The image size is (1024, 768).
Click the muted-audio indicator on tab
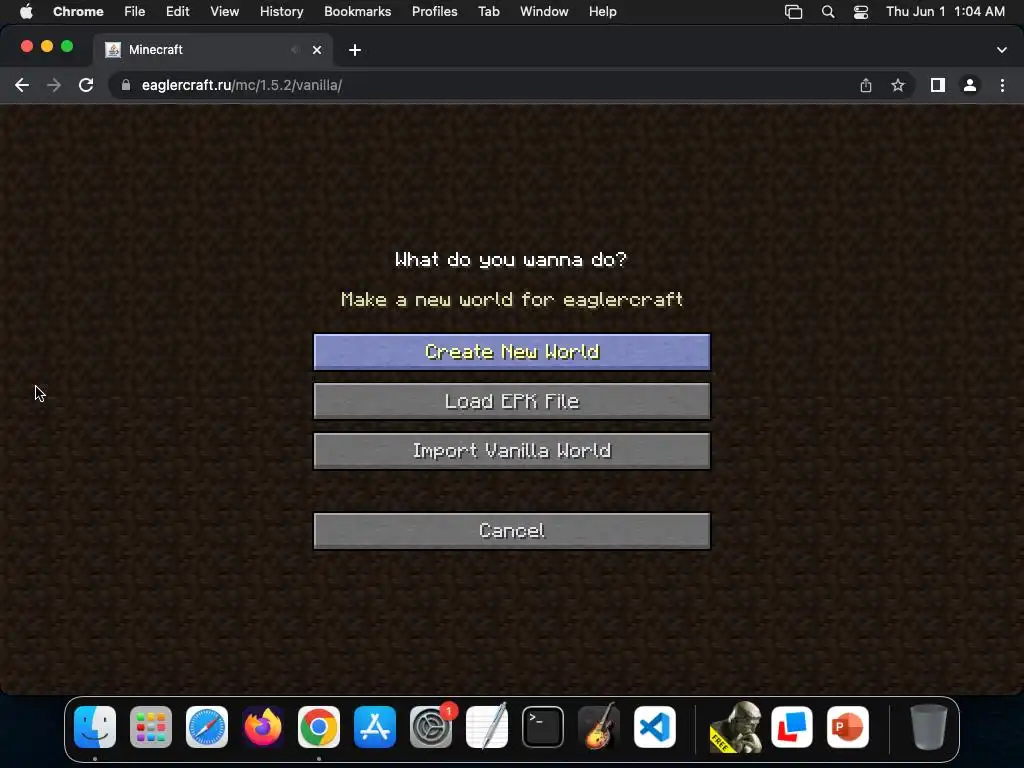295,50
